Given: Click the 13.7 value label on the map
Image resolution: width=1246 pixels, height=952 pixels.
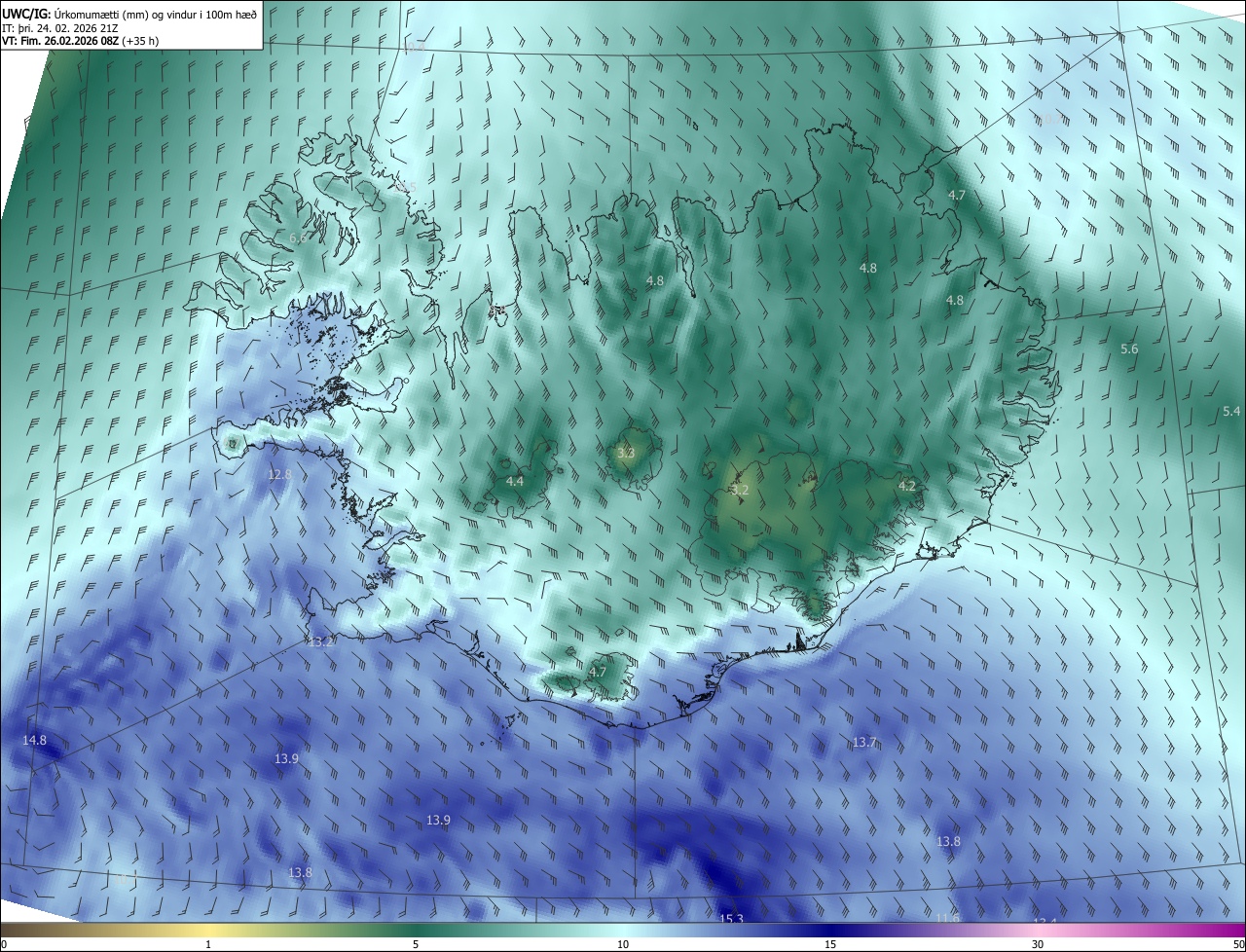Looking at the screenshot, I should 864,743.
